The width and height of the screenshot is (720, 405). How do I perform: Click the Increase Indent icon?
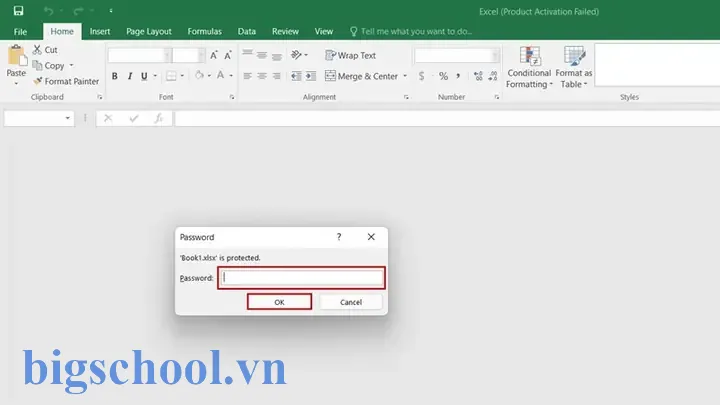pos(311,76)
